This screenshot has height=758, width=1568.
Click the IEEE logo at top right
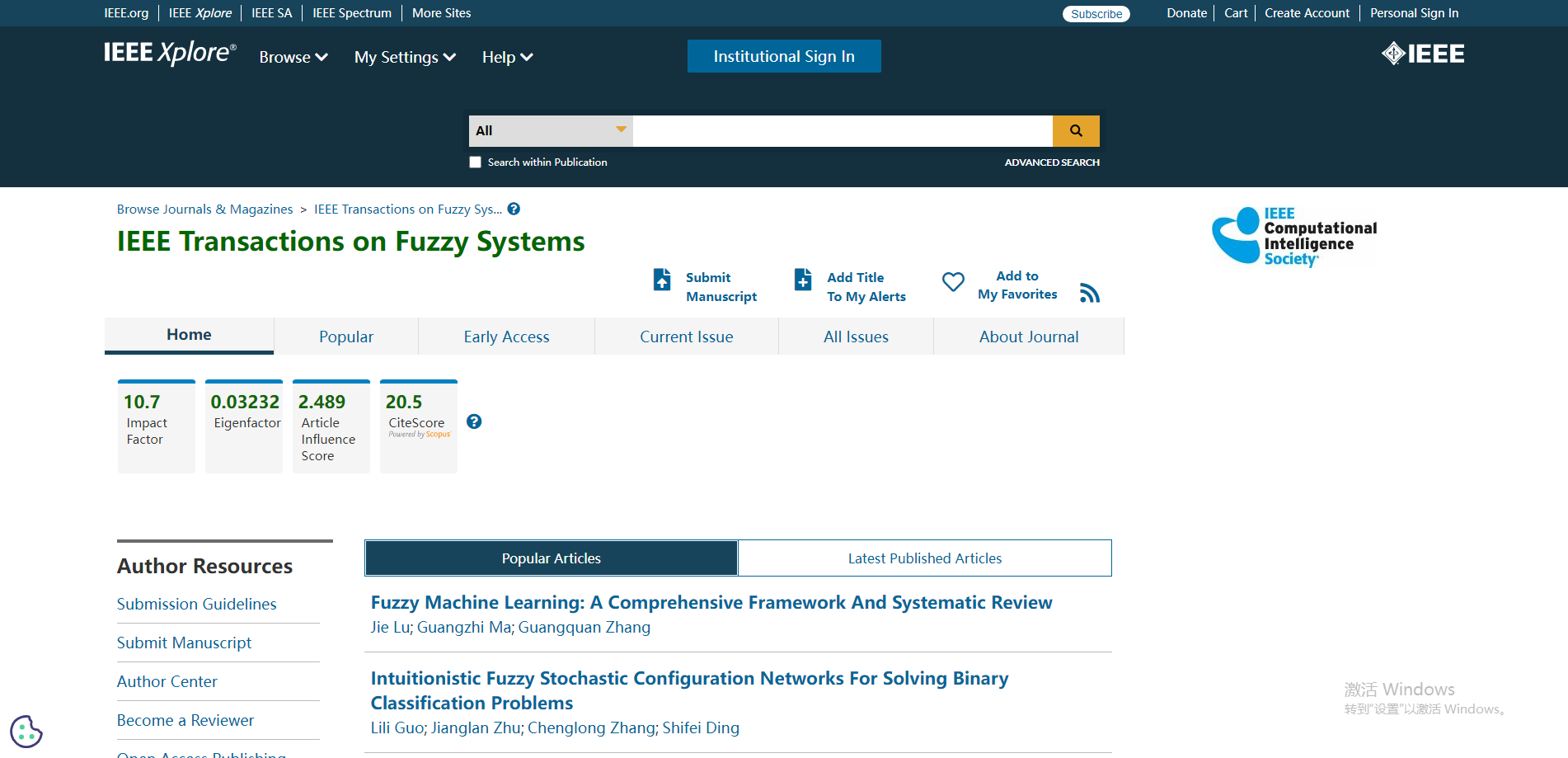point(1423,54)
